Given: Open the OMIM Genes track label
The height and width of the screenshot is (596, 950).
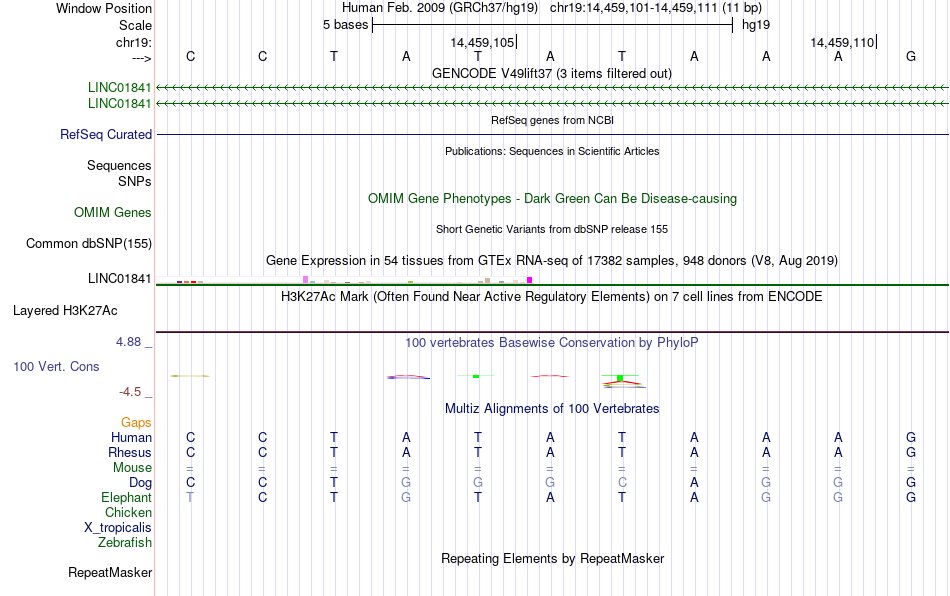Looking at the screenshot, I should pyautogui.click(x=113, y=213).
